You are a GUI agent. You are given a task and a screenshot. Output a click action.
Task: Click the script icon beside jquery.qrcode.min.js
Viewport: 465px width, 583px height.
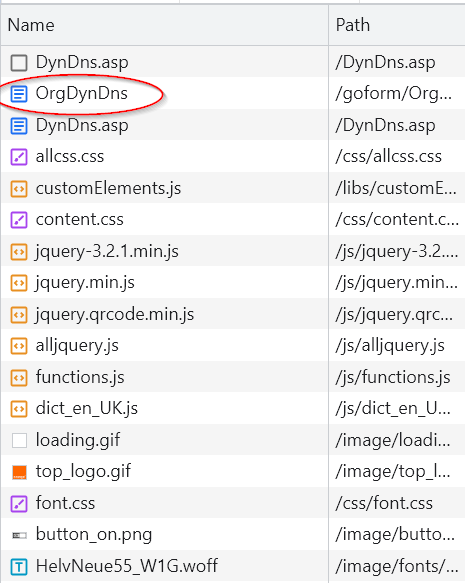click(x=19, y=315)
